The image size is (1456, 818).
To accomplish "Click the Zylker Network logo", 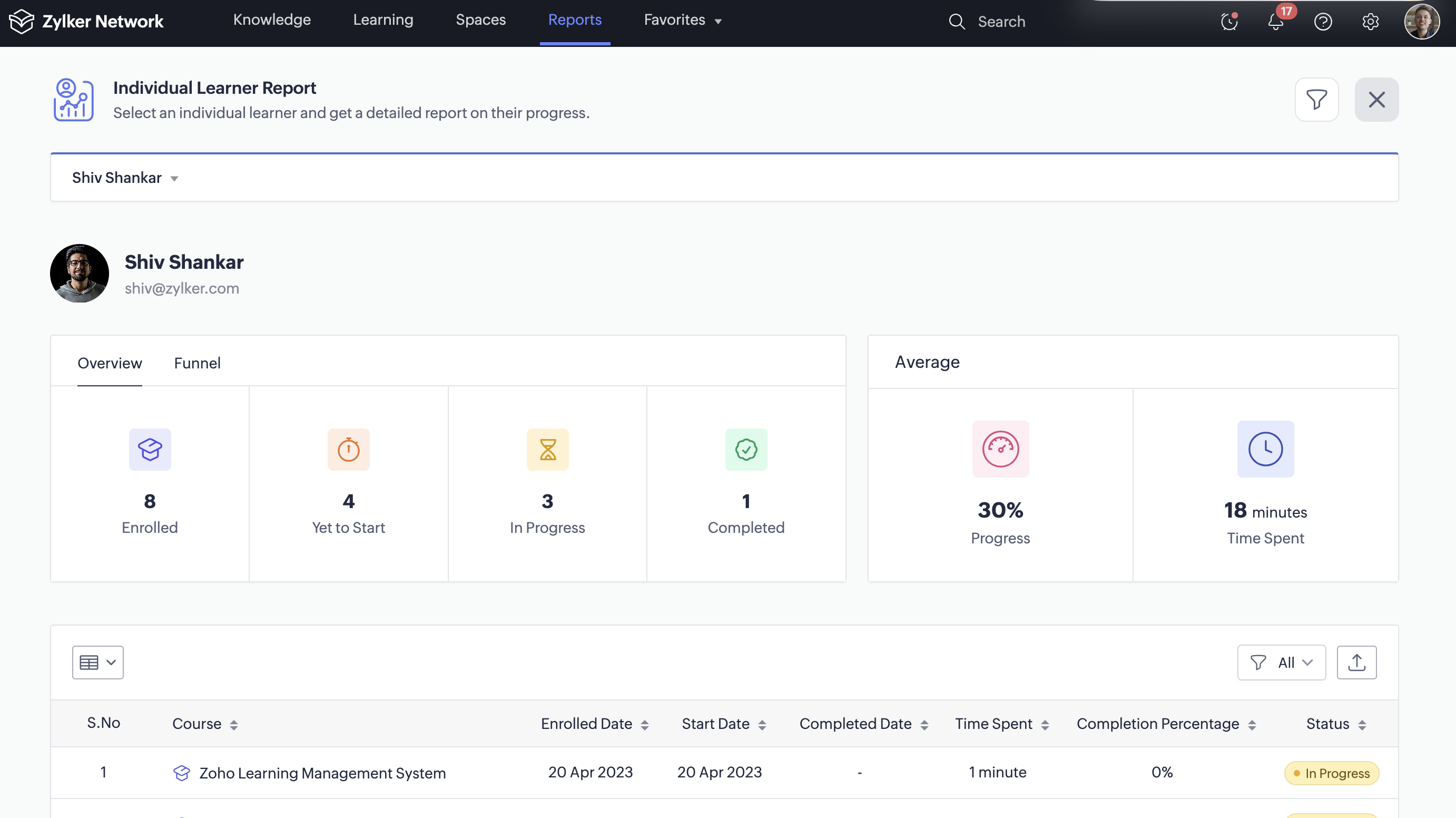I will click(x=86, y=22).
